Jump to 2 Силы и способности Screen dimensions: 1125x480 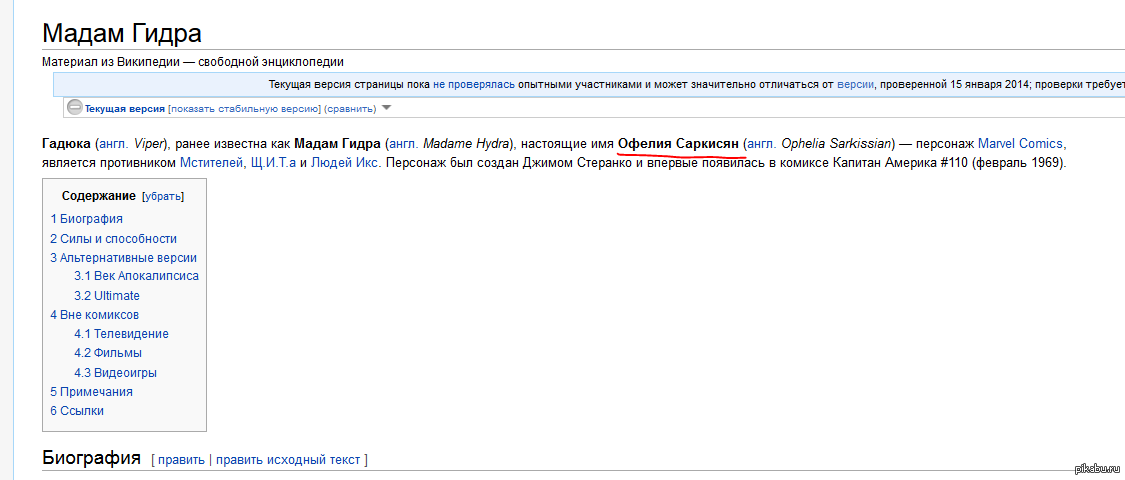click(x=113, y=239)
